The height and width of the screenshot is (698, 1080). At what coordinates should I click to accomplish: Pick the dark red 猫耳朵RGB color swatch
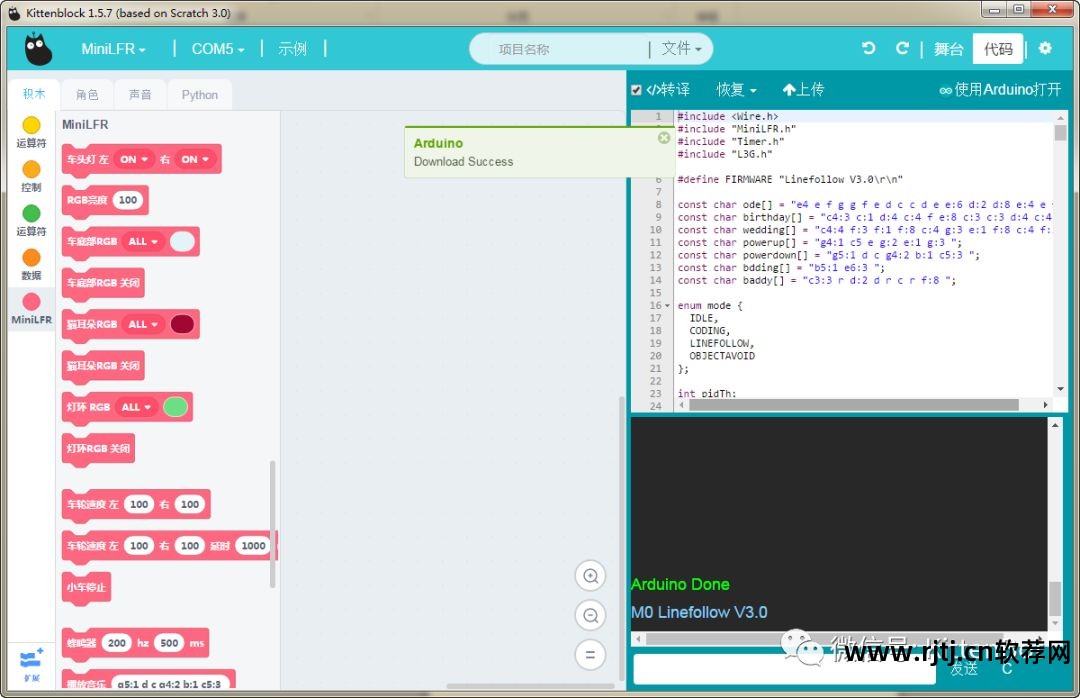click(x=182, y=324)
